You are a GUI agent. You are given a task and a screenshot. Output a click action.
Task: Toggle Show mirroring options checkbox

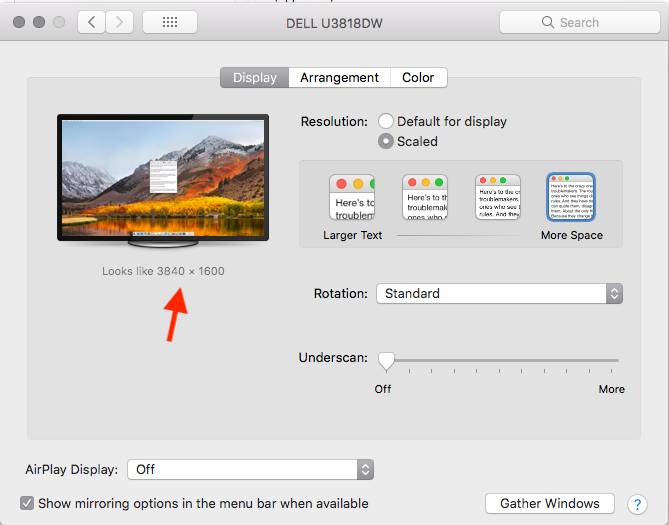click(x=27, y=503)
